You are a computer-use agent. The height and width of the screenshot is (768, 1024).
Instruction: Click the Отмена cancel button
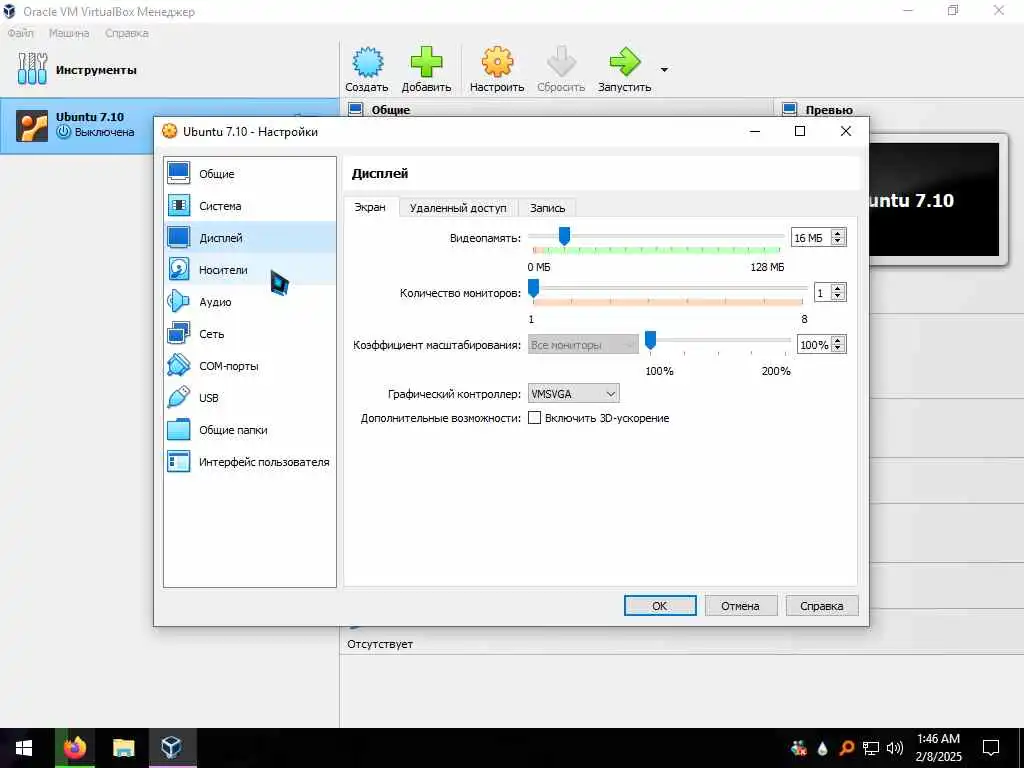740,605
